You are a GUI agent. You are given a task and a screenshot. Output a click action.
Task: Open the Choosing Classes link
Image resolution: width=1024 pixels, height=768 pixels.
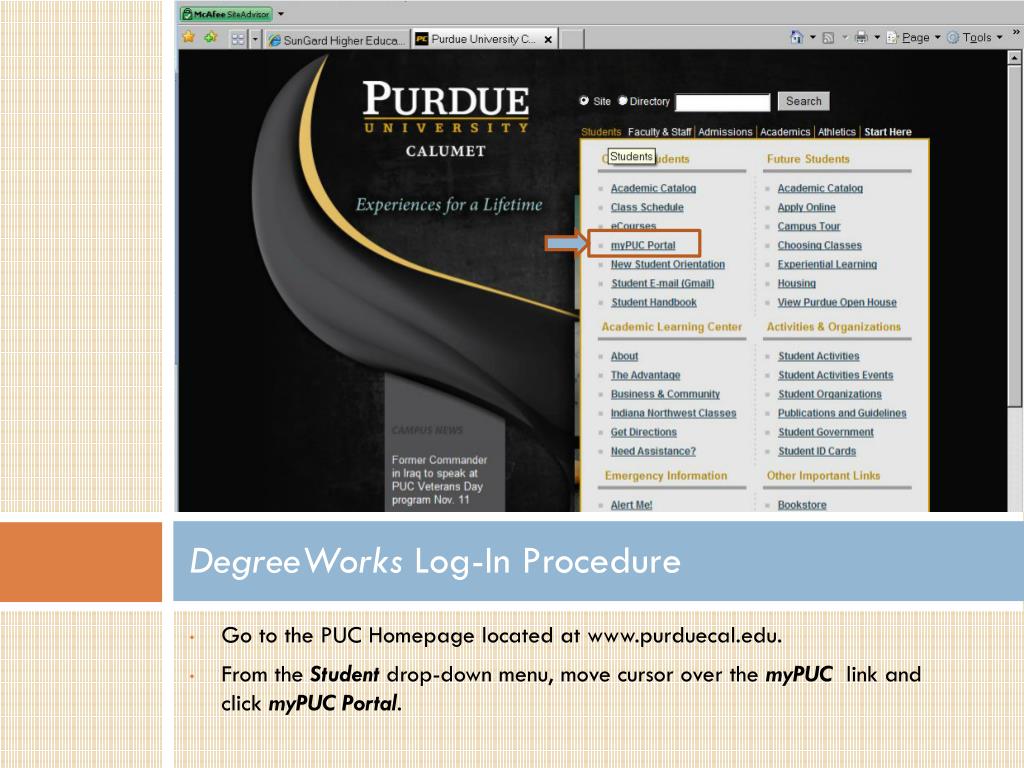coord(819,245)
